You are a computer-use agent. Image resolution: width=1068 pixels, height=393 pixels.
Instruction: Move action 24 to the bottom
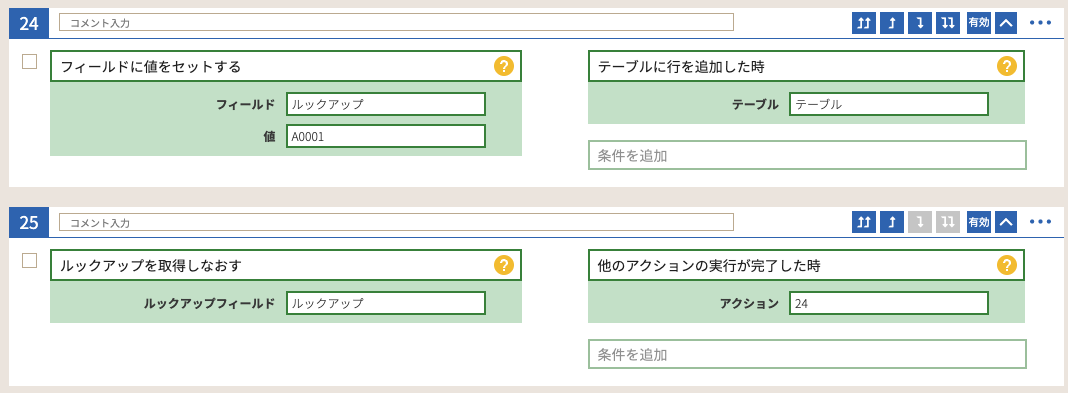coord(947,22)
